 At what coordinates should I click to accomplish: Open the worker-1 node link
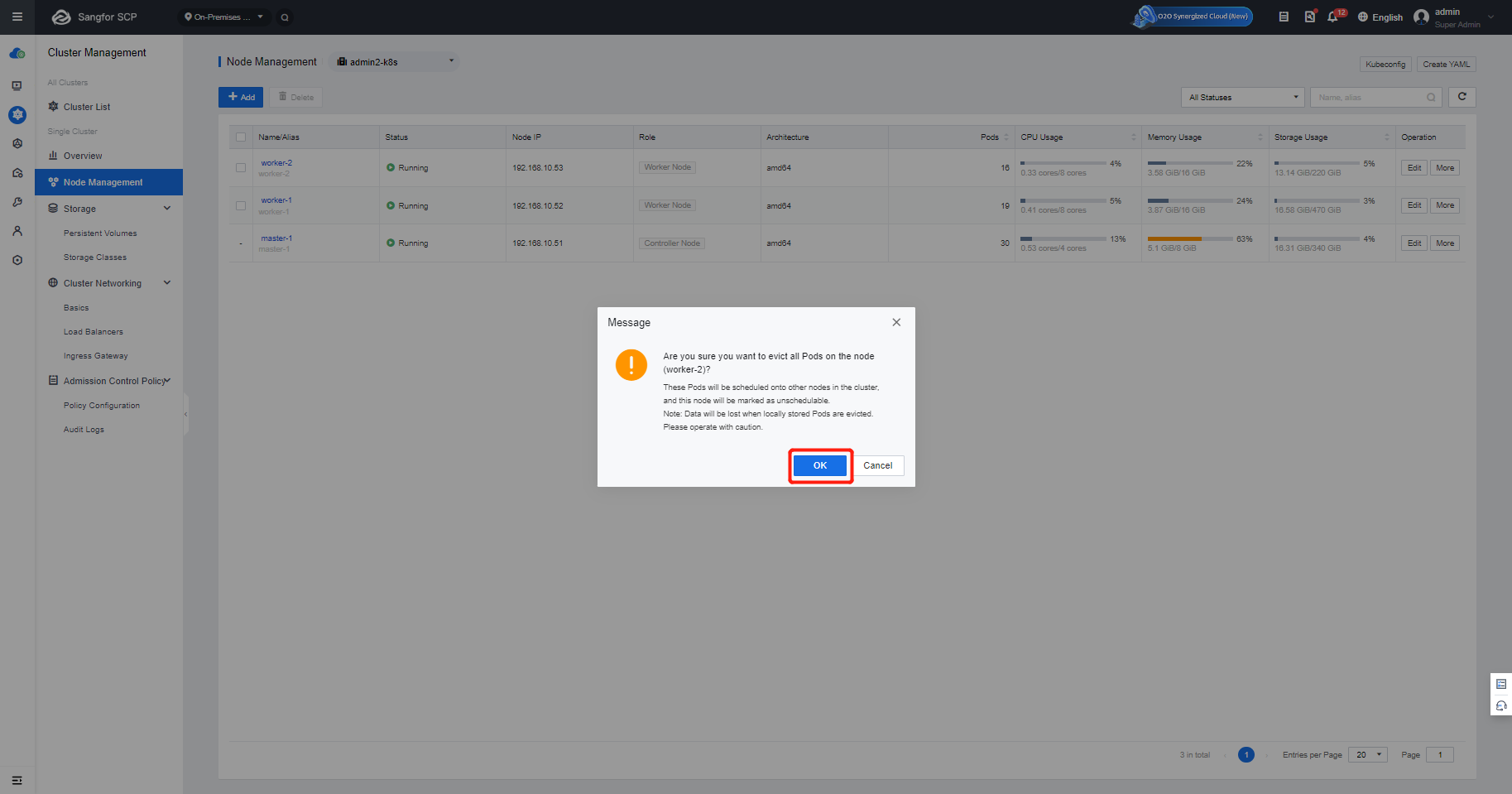pyautogui.click(x=276, y=200)
